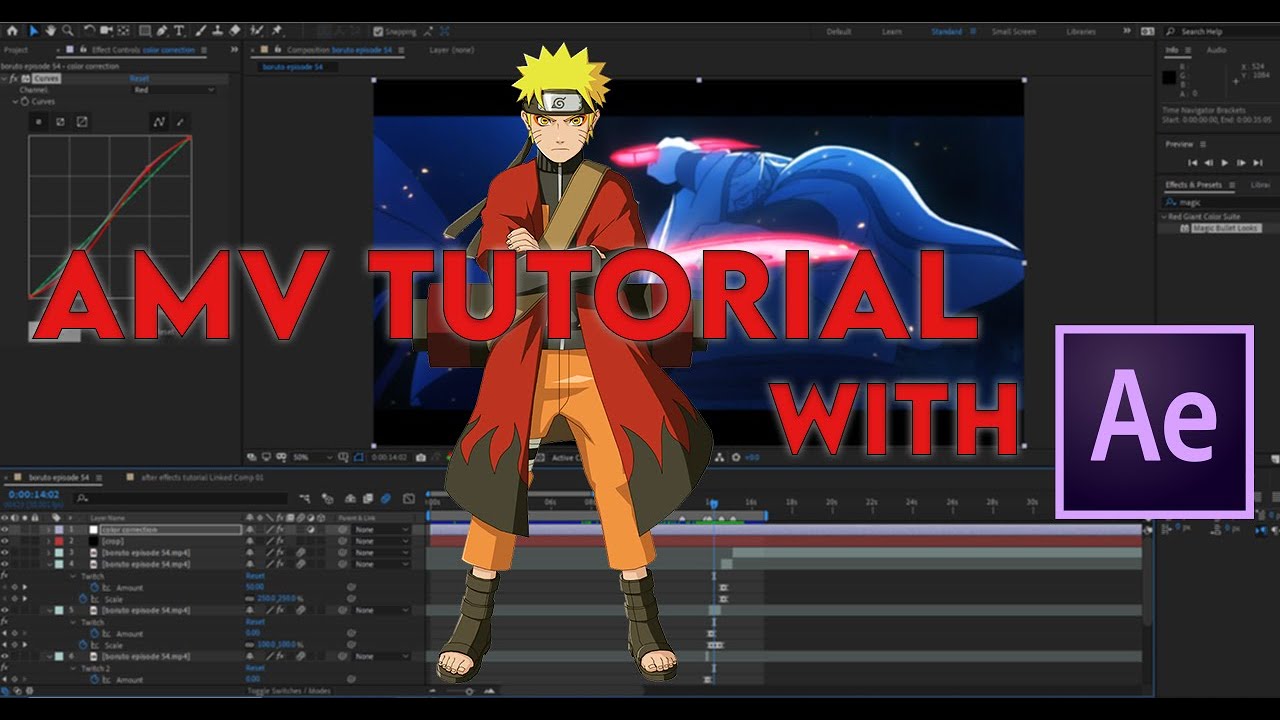This screenshot has height=720, width=1280.
Task: Select the Clone Stamp tool
Action: click(217, 31)
